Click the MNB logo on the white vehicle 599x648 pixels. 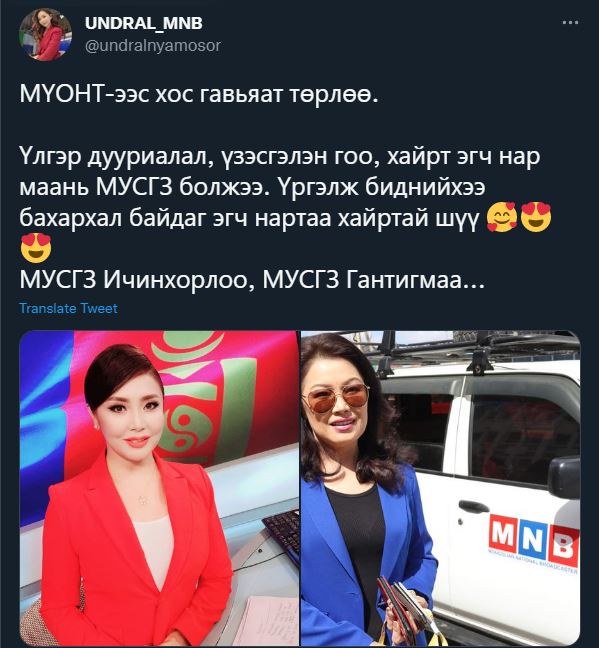(533, 542)
